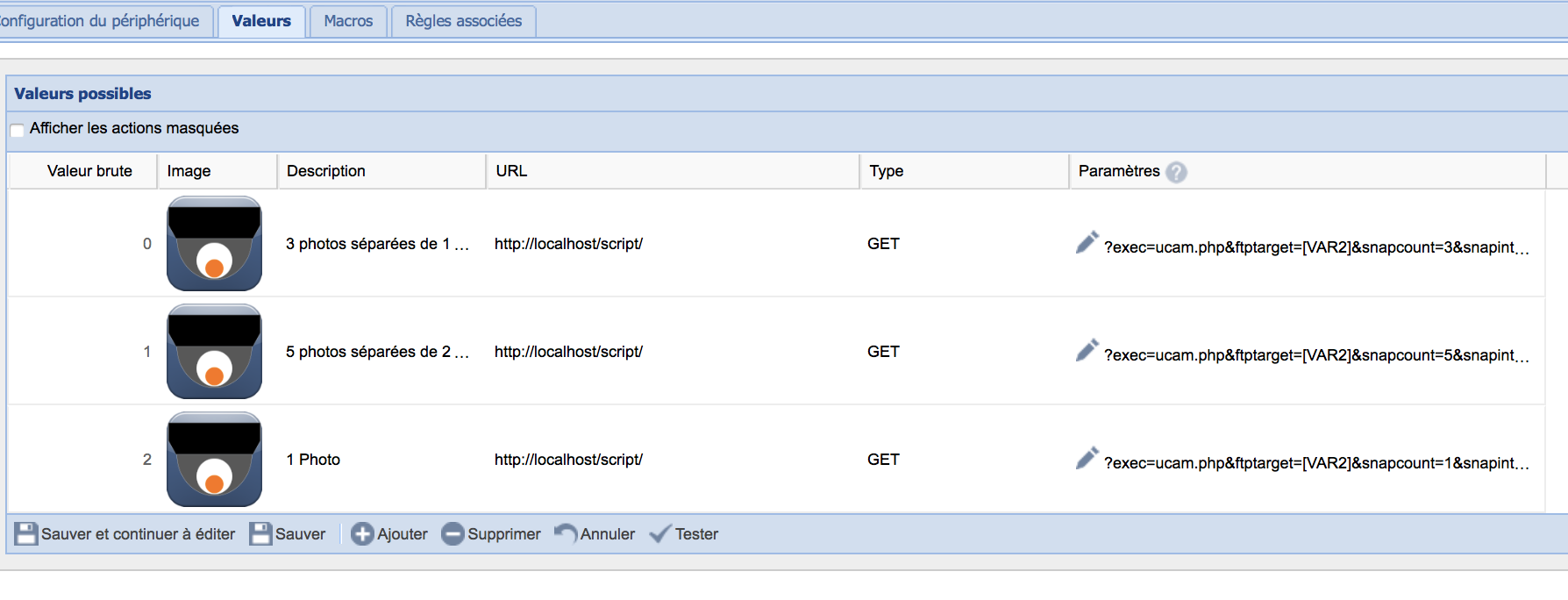The width and height of the screenshot is (1568, 600).
Task: Go to Configuration du périphérique tab
Action: click(101, 21)
